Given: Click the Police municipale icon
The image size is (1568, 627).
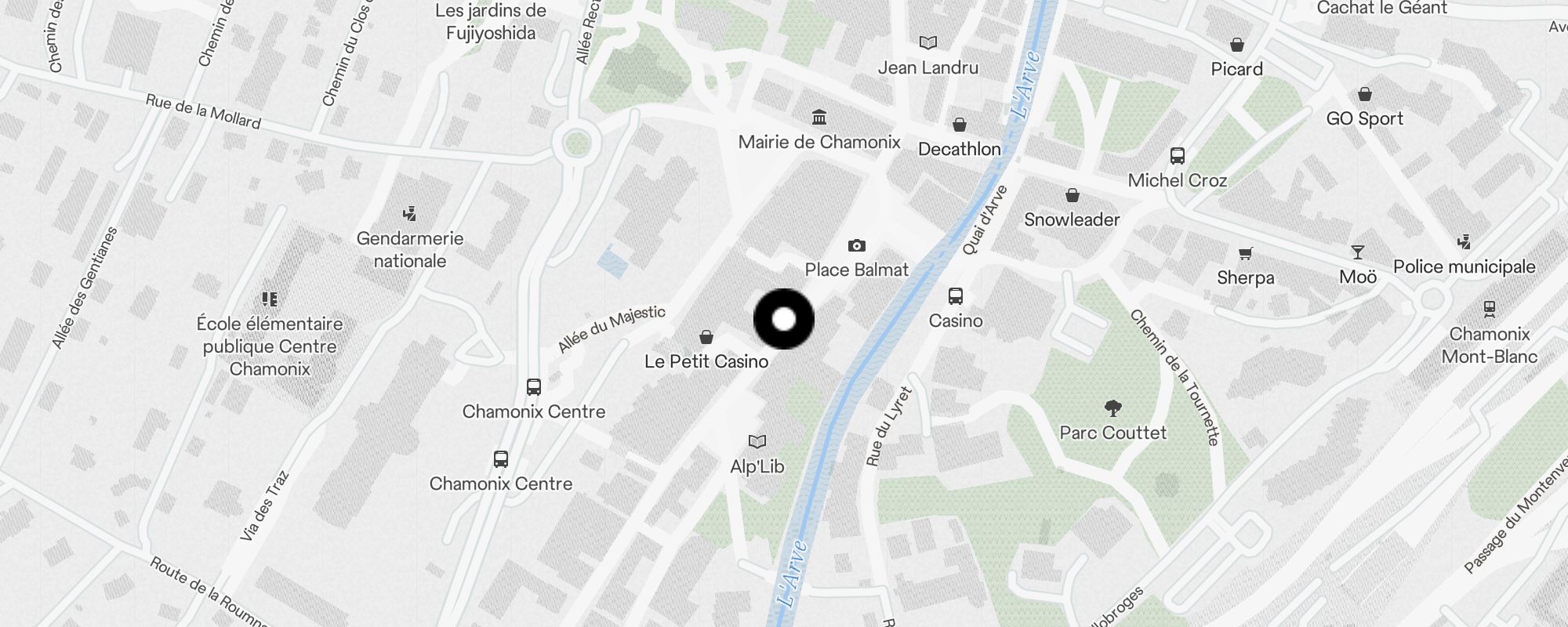Looking at the screenshot, I should coord(1464,241).
